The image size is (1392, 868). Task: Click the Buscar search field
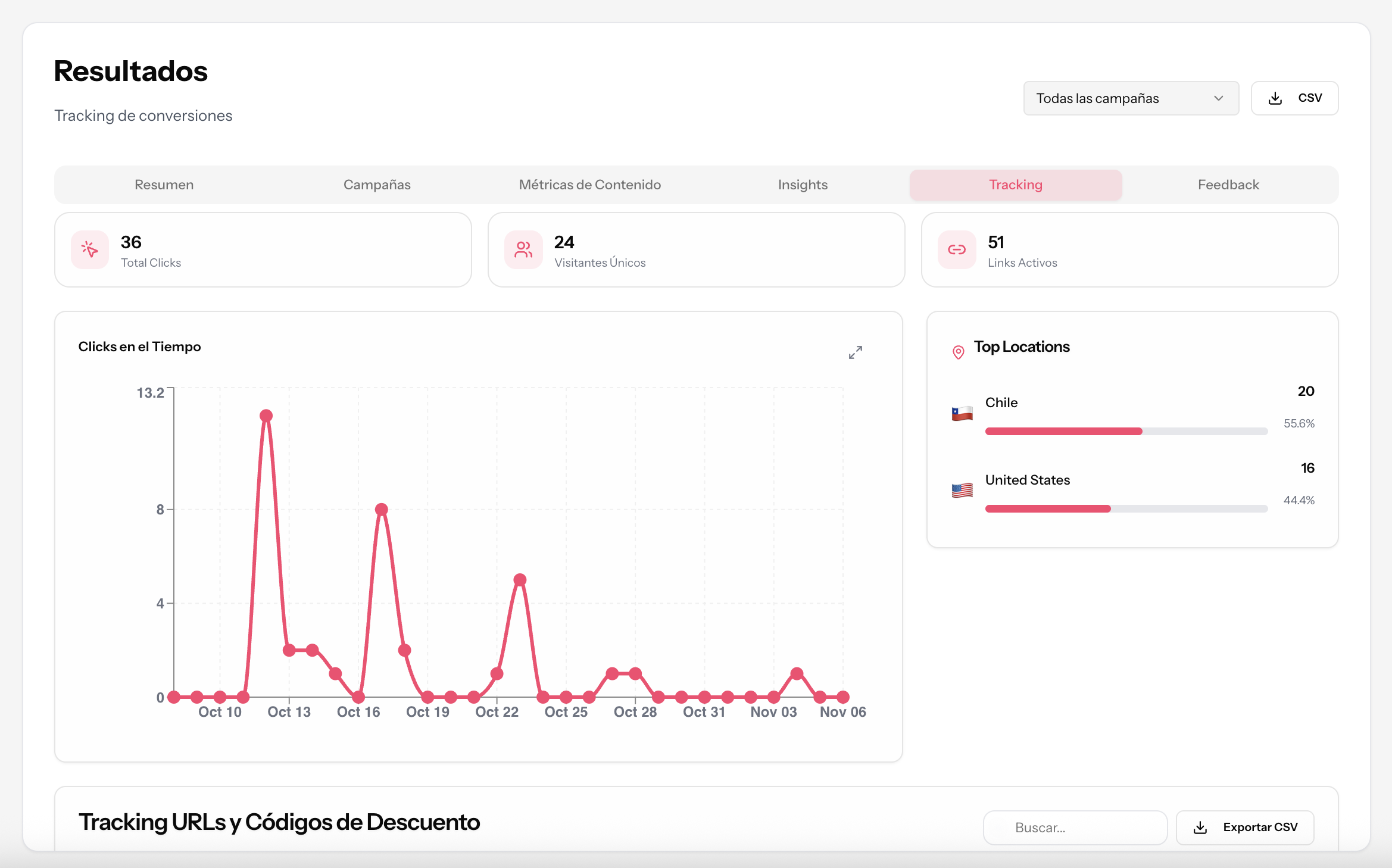click(1075, 828)
